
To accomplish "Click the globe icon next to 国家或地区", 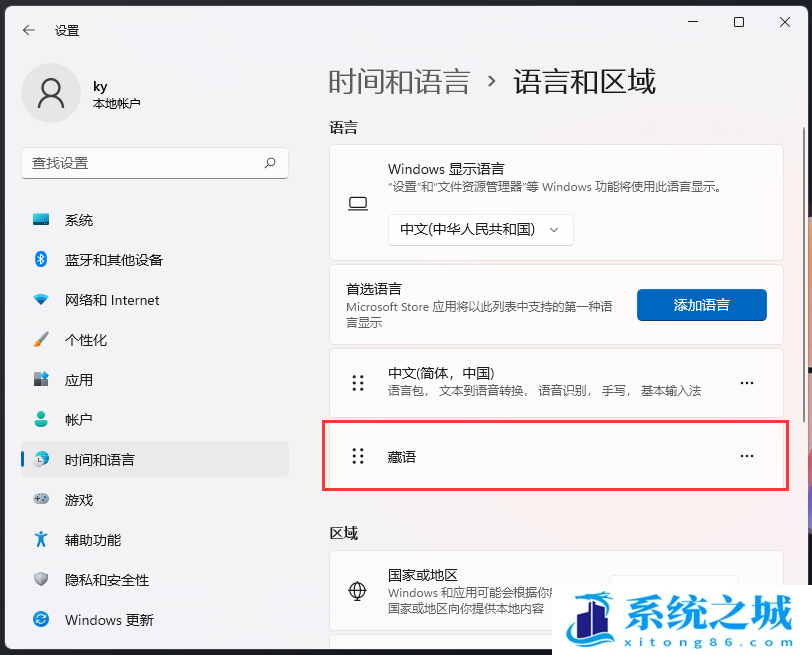I will [357, 590].
